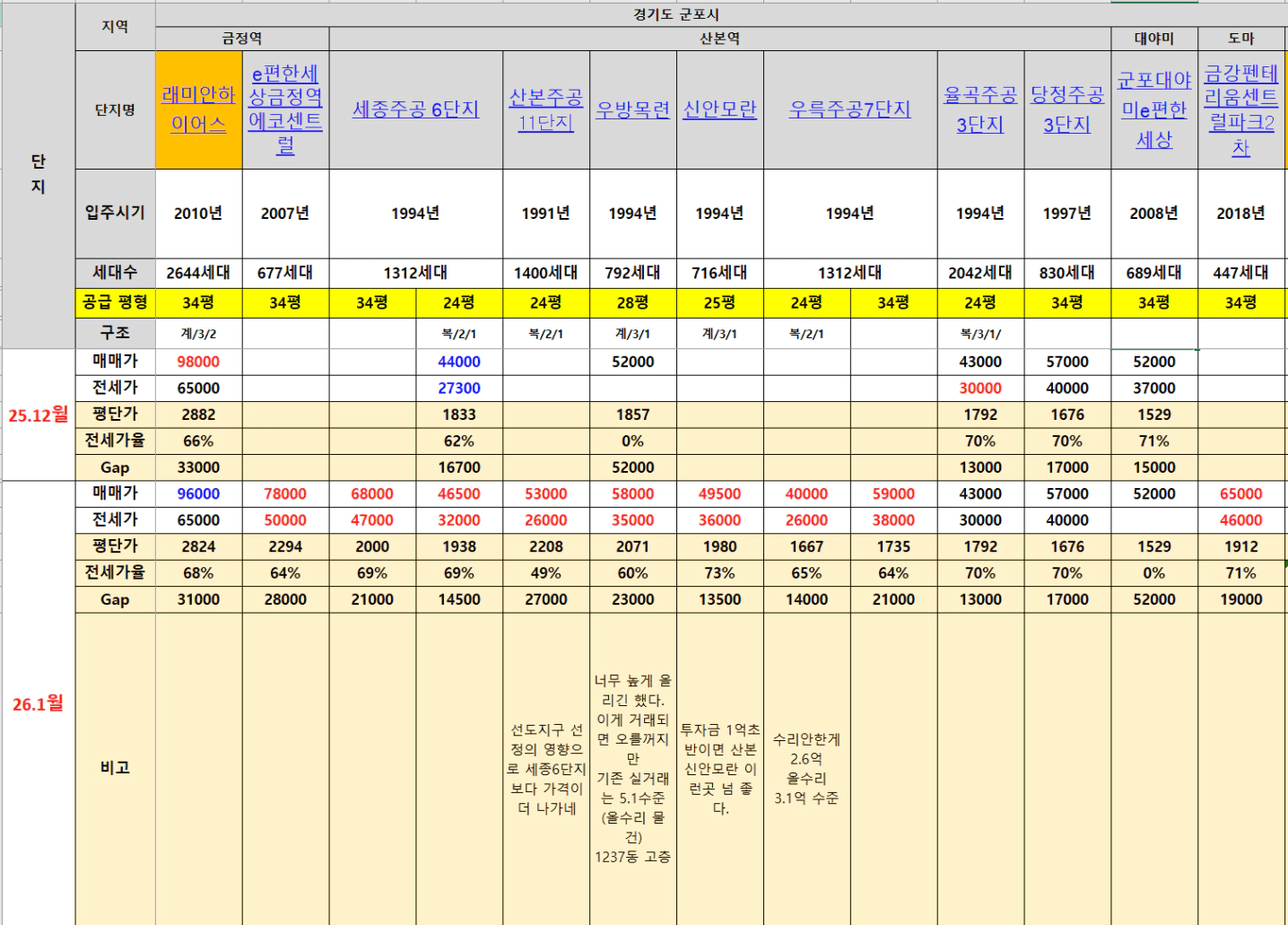This screenshot has width=1288, height=925.
Task: Open the 우방목련 apartment link
Action: [632, 110]
